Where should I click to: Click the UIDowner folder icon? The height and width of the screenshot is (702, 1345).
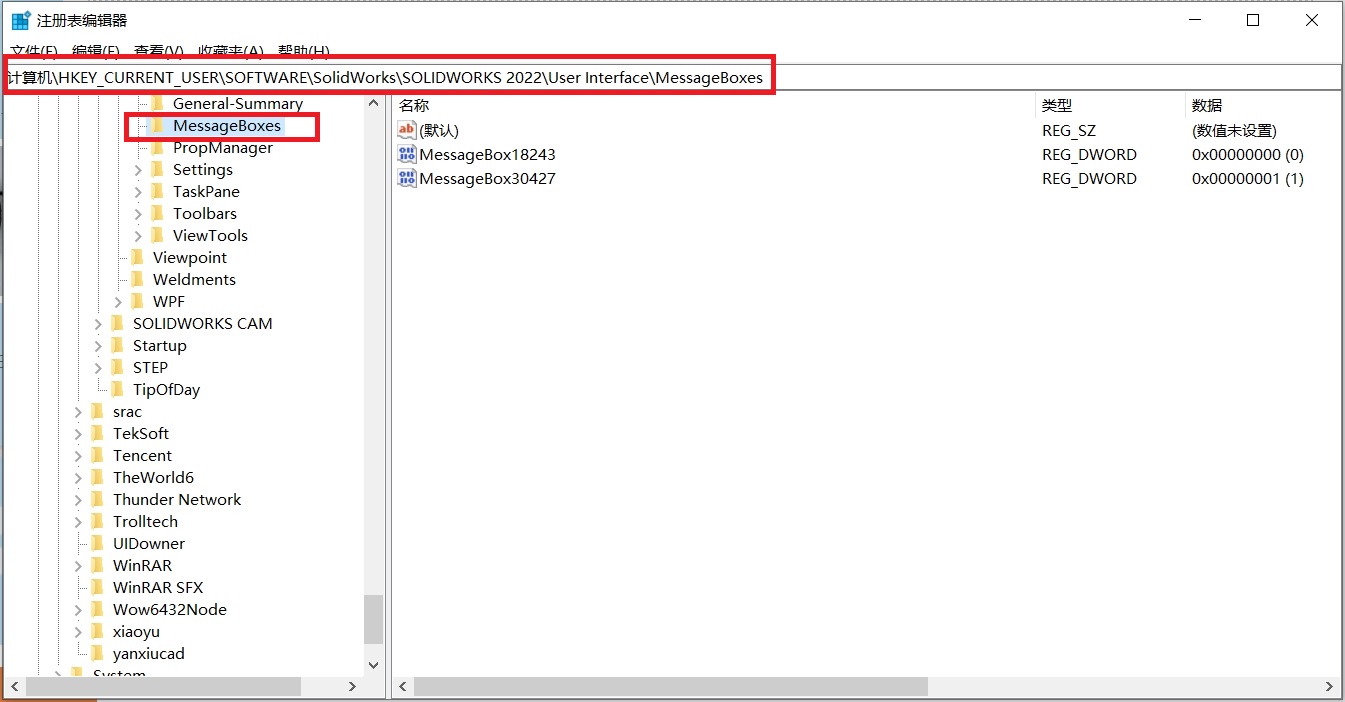[x=97, y=543]
